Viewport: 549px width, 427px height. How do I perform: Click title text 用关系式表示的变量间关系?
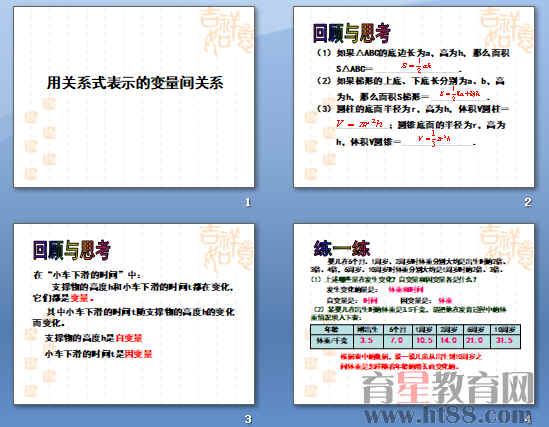[x=135, y=83]
